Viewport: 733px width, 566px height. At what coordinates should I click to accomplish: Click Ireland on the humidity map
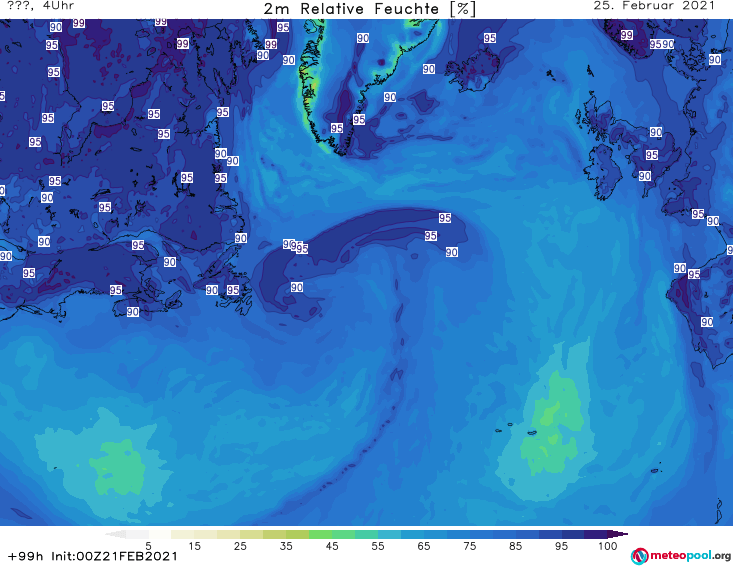[x=604, y=171]
